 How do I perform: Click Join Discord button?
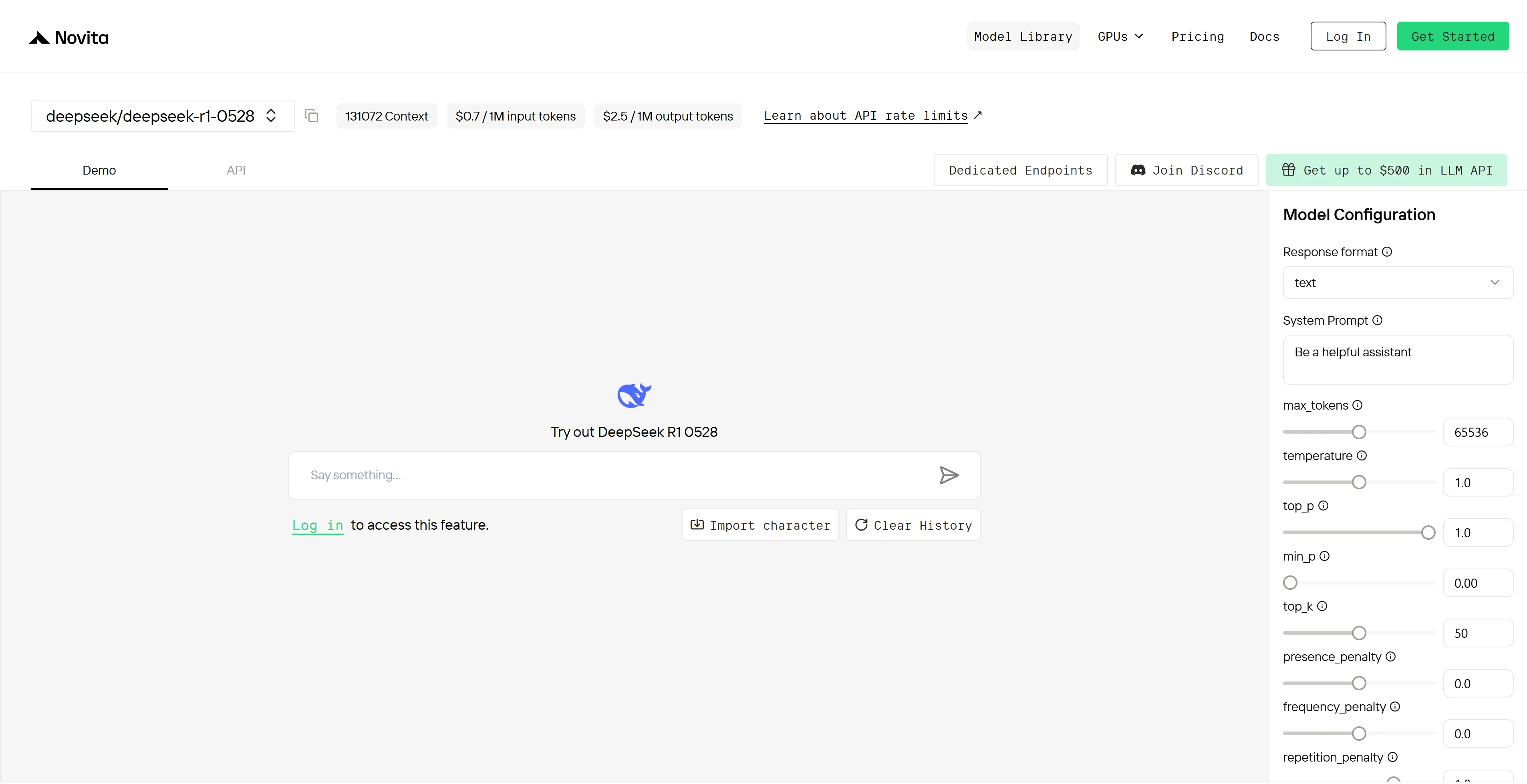1187,171
